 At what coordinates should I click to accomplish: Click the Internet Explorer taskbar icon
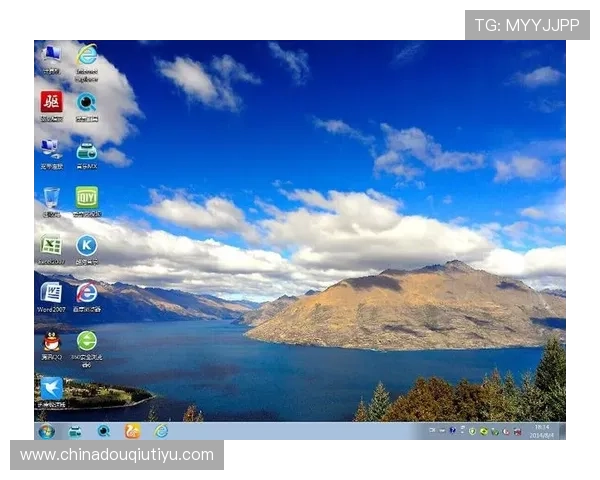pos(160,431)
